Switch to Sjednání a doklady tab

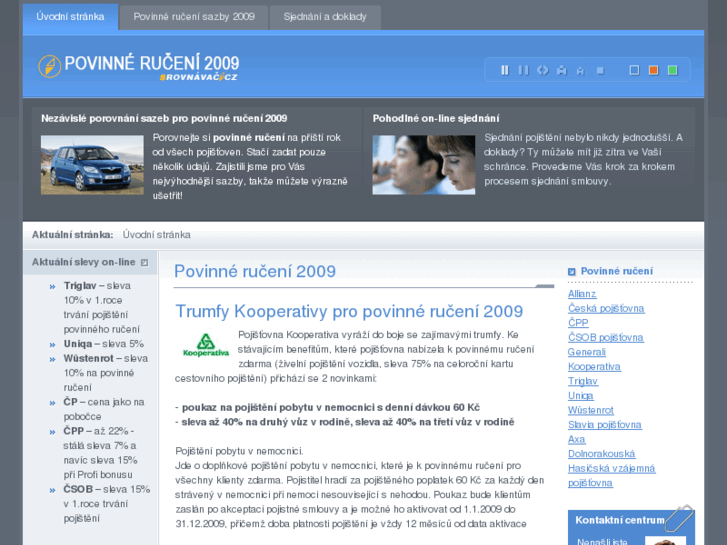(325, 17)
